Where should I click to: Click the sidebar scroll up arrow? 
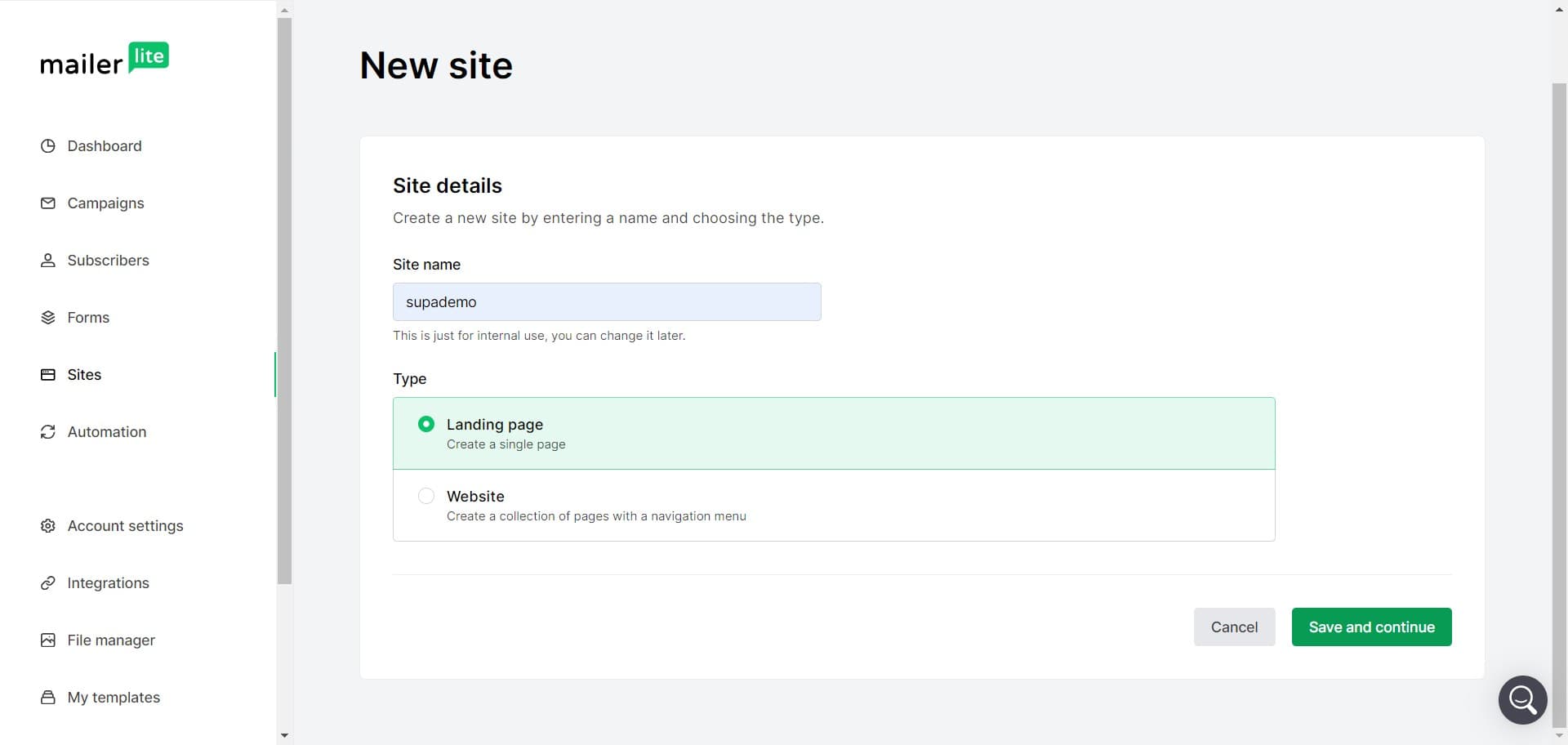pos(284,11)
